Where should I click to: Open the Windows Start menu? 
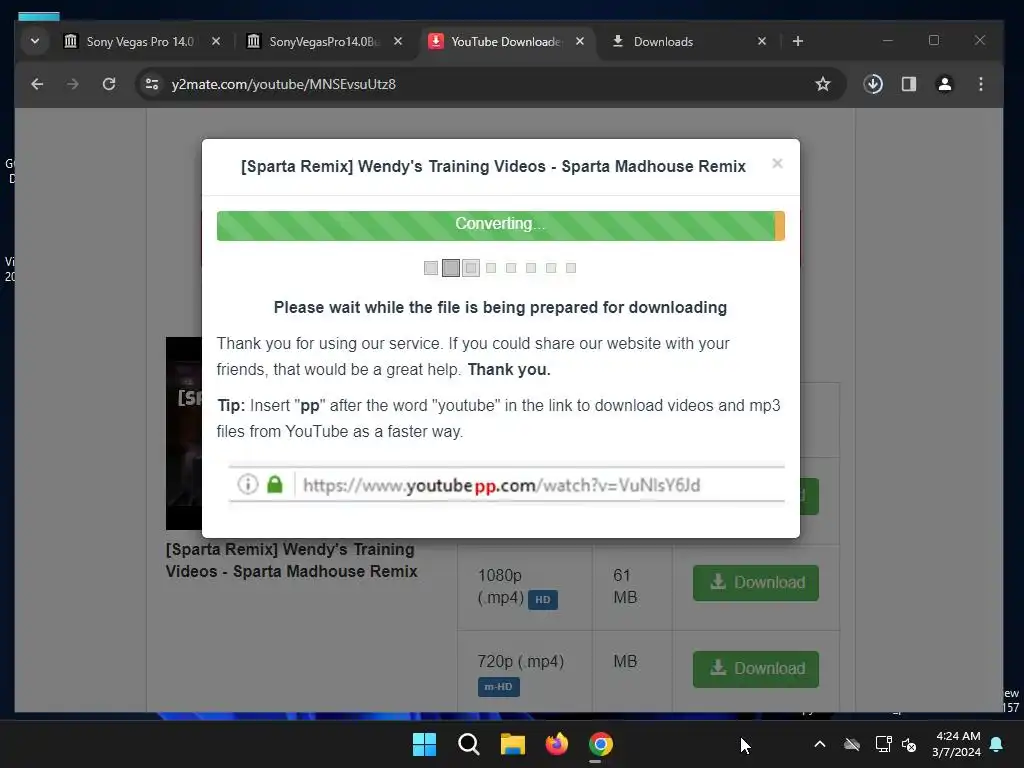[x=424, y=744]
